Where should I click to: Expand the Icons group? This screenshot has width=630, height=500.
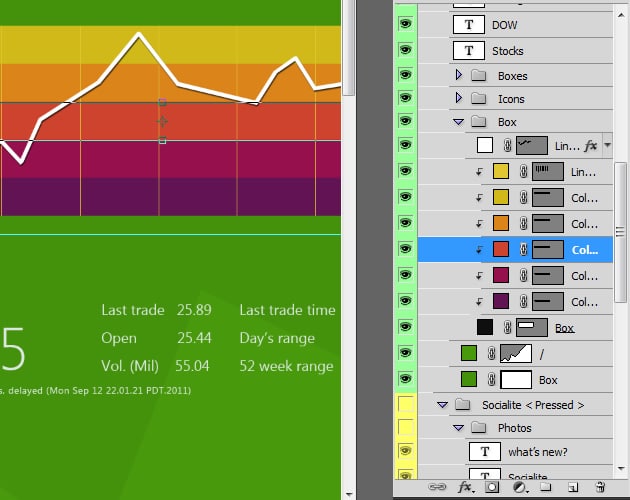[458, 98]
